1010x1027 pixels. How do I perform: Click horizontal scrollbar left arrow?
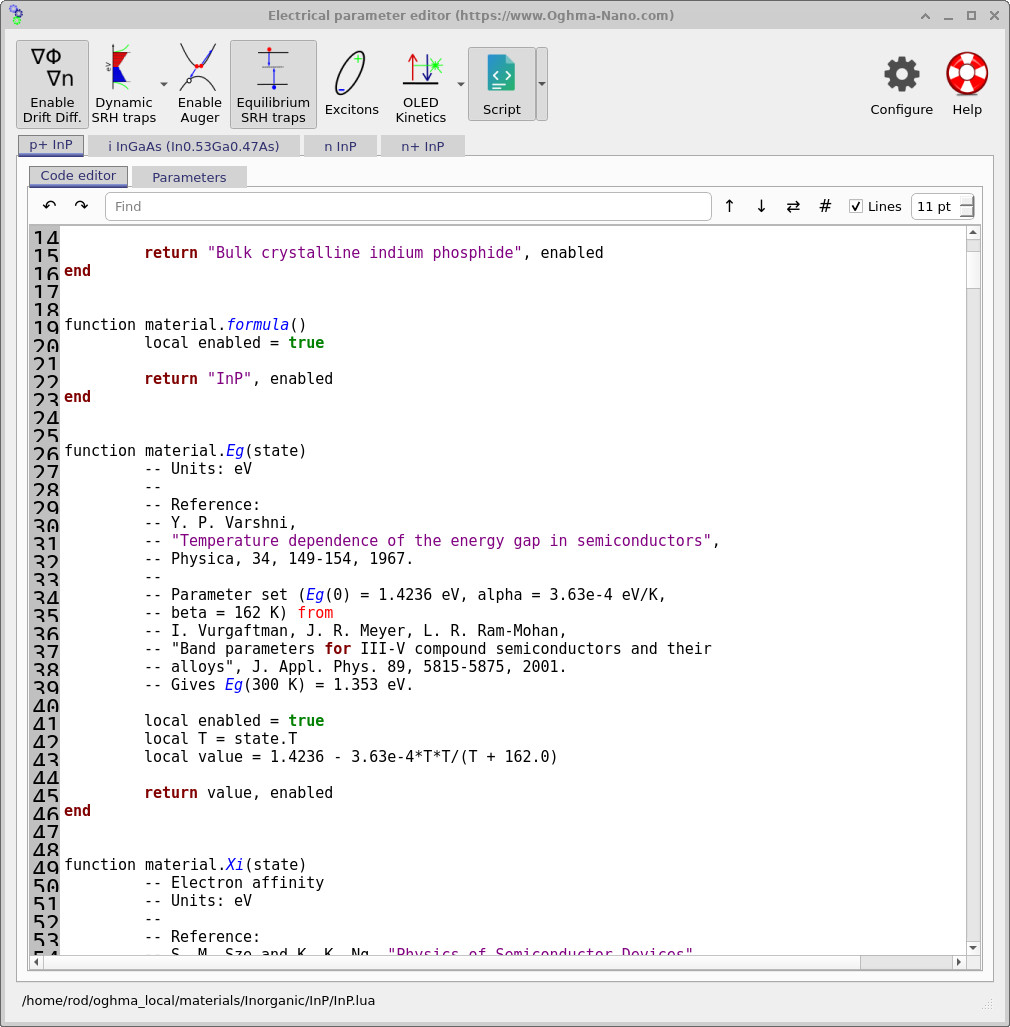pos(36,962)
